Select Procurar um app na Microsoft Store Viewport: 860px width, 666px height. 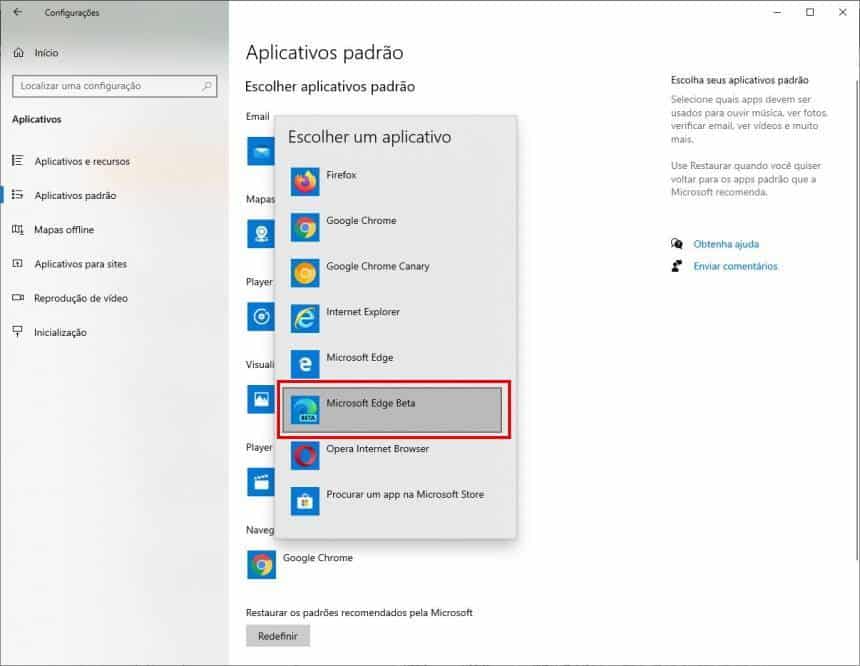tap(405, 494)
